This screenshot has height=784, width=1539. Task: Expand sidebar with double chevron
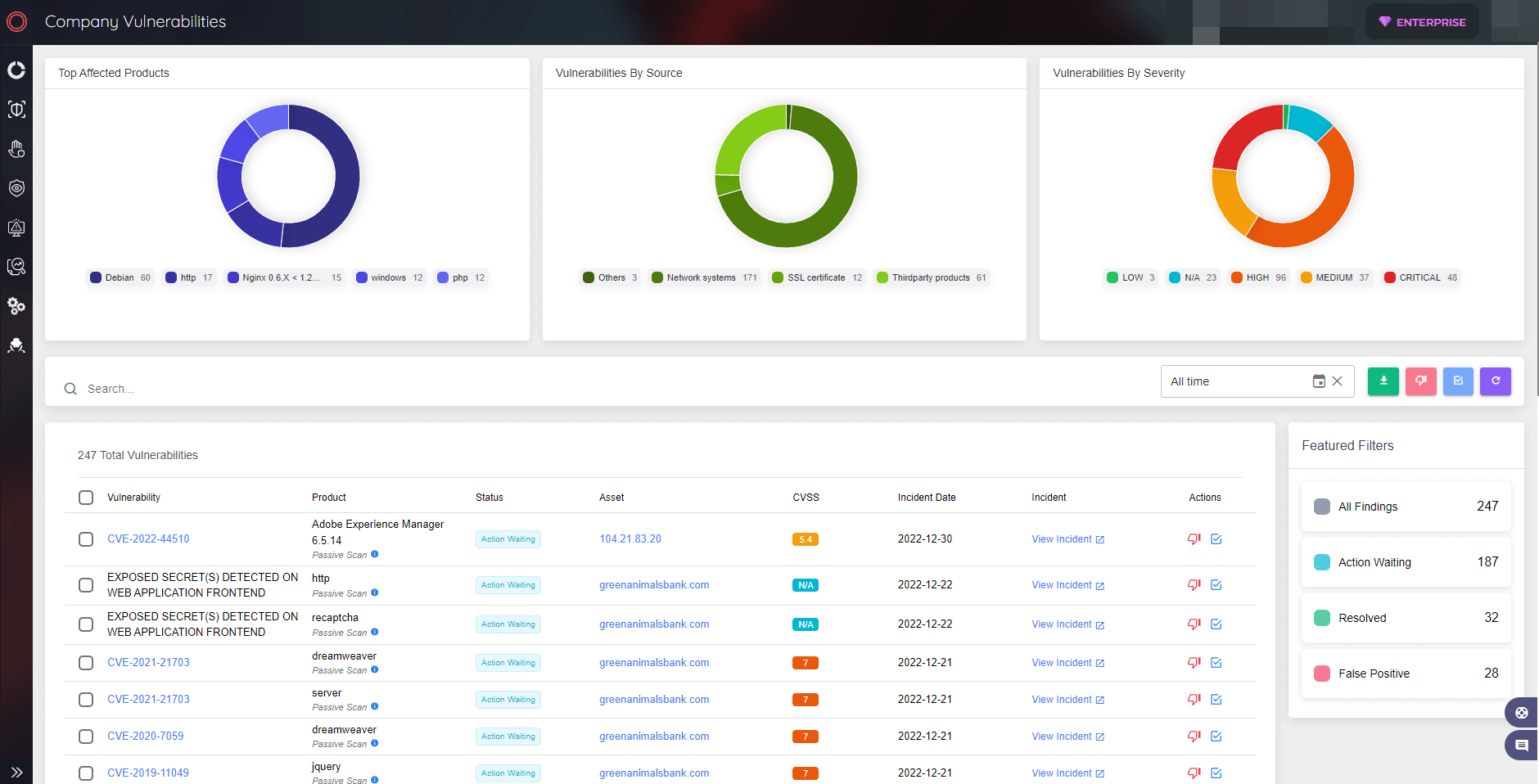point(16,772)
